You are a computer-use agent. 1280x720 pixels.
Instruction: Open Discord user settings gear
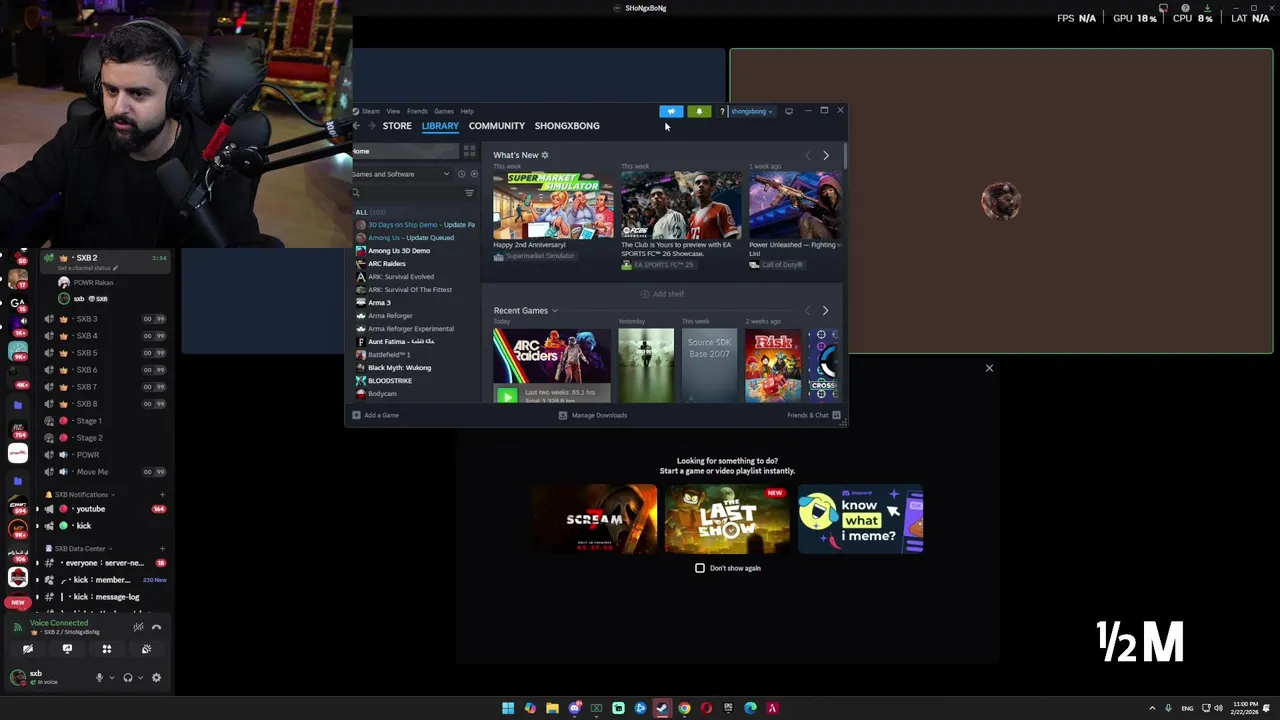[x=156, y=678]
